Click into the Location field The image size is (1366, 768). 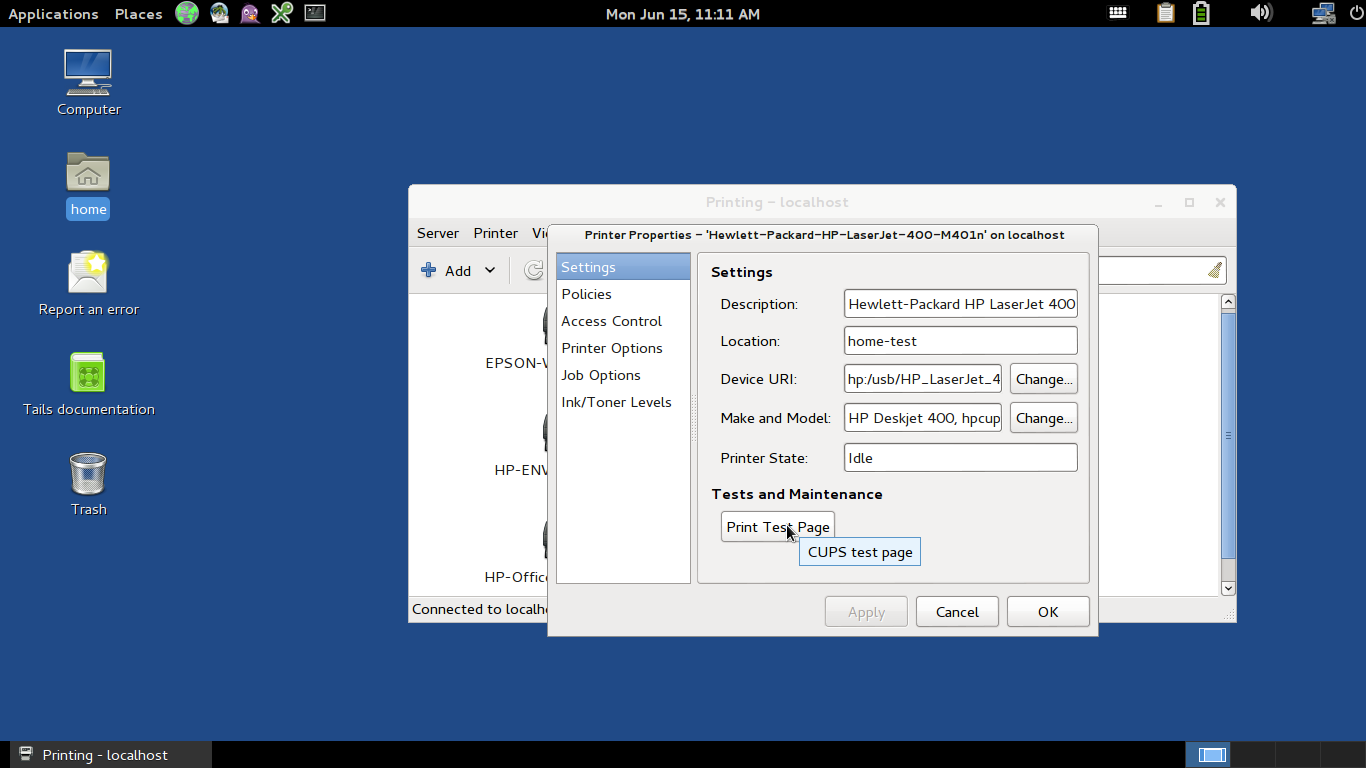(x=961, y=341)
